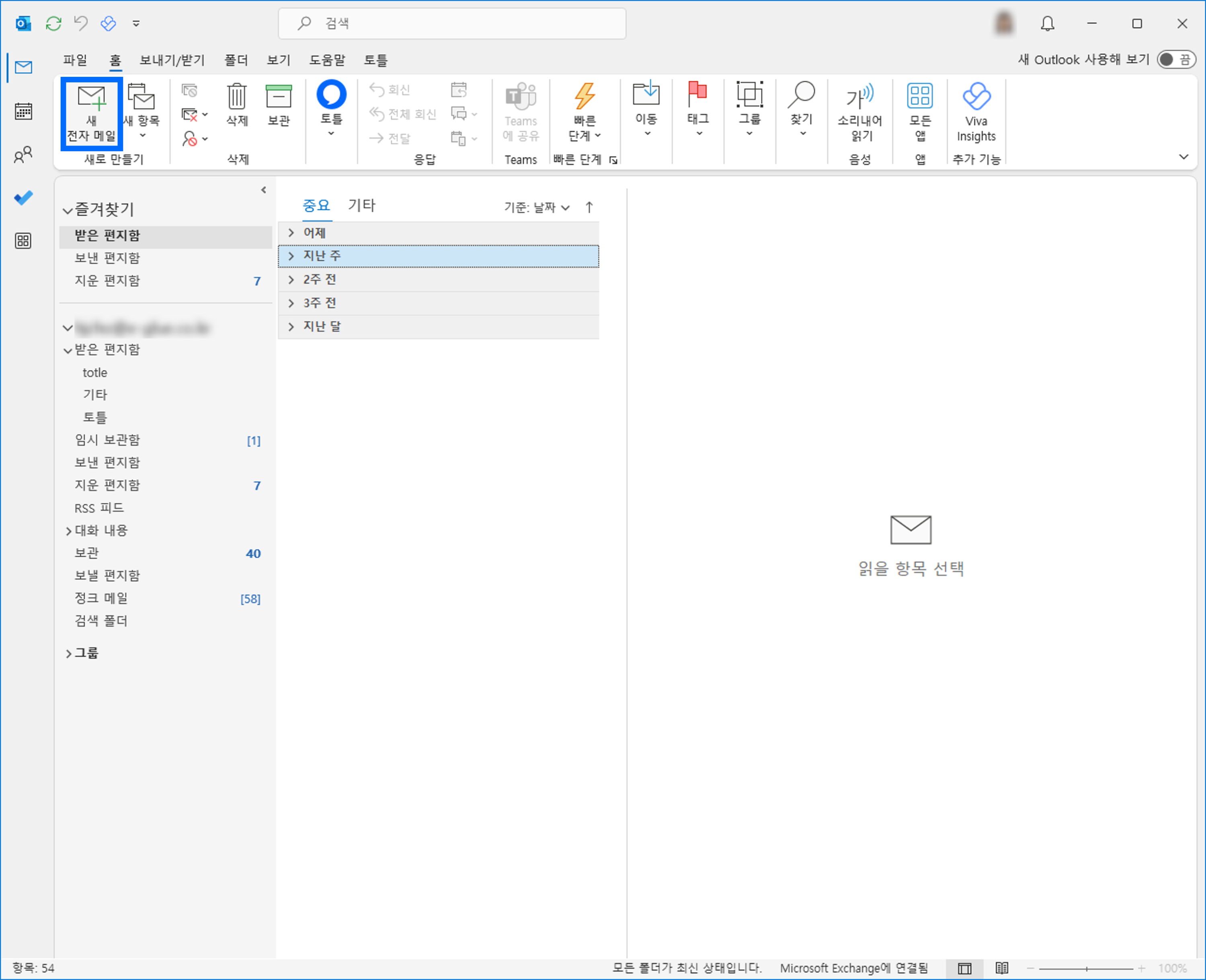Open the Junk Email (정크 메일) folder
The height and width of the screenshot is (980, 1206).
pyautogui.click(x=102, y=598)
